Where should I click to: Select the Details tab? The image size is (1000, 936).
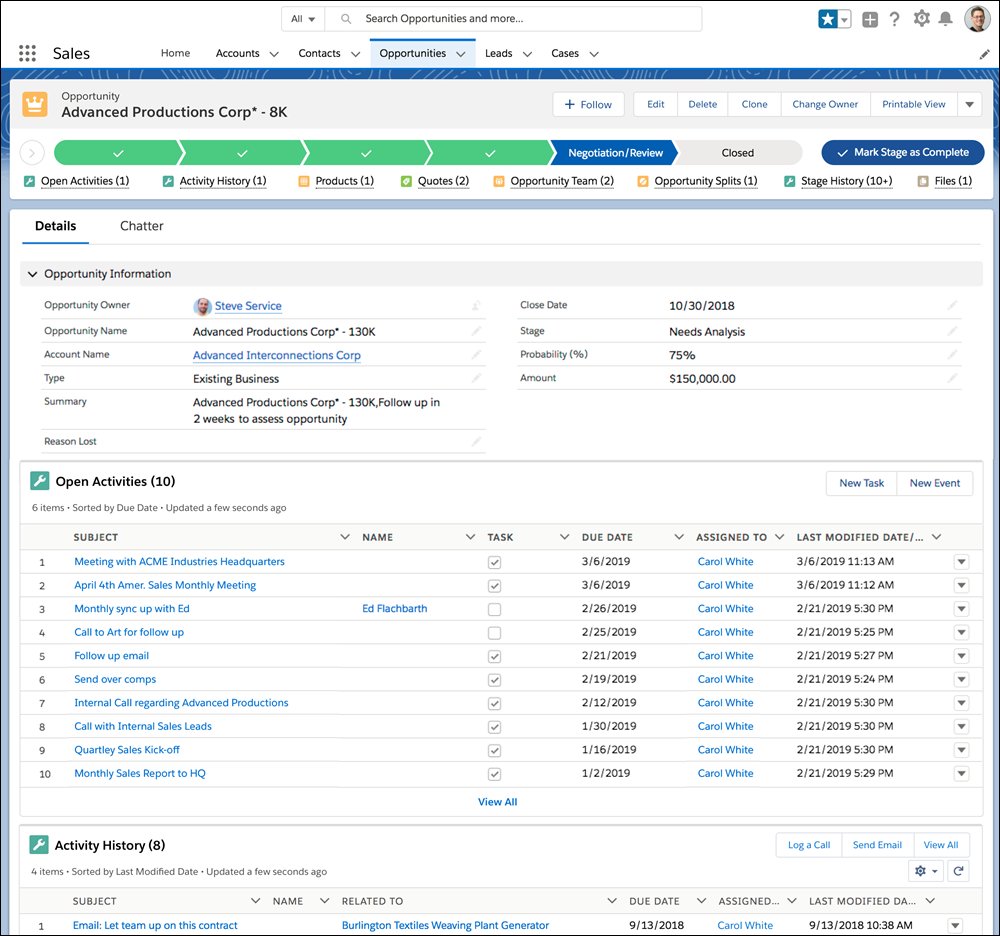[55, 226]
